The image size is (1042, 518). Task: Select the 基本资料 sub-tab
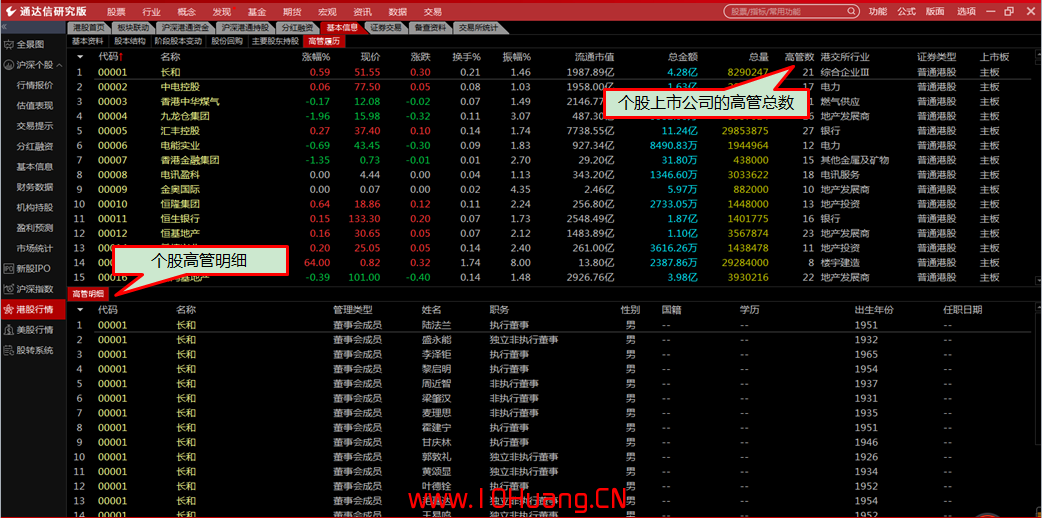[87, 41]
